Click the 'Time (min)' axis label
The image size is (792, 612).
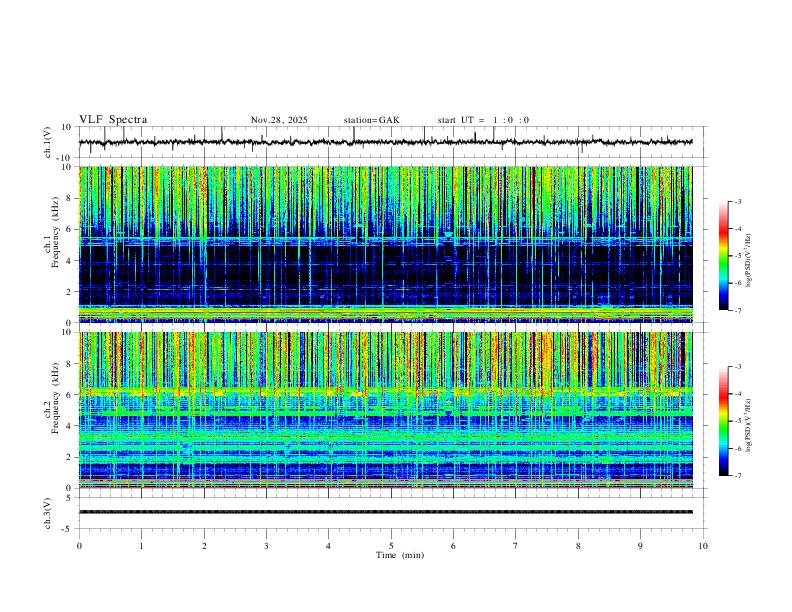400,555
